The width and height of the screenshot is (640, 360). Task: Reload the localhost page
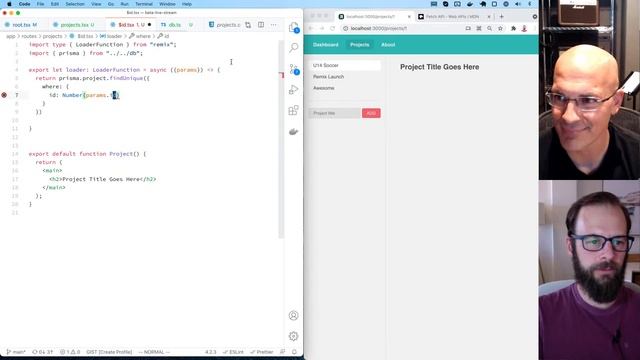332,29
